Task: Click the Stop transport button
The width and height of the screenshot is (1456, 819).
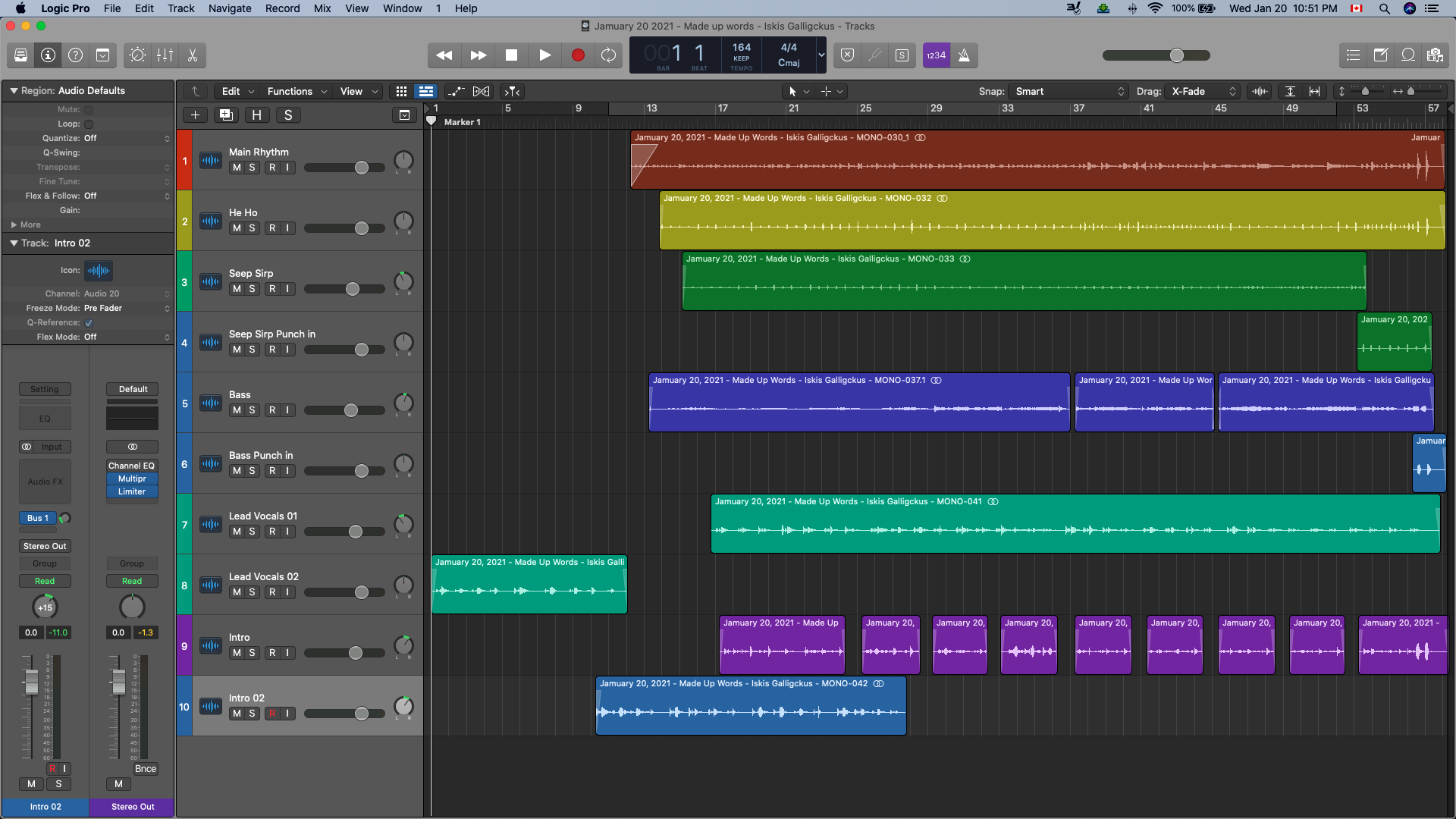Action: (x=511, y=55)
